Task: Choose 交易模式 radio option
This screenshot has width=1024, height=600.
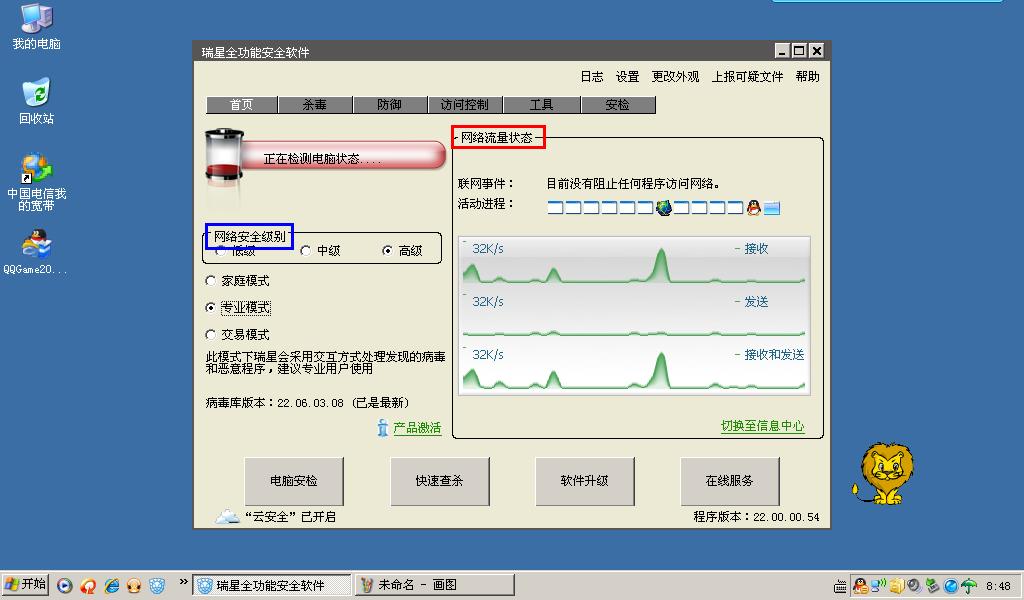Action: pos(210,334)
